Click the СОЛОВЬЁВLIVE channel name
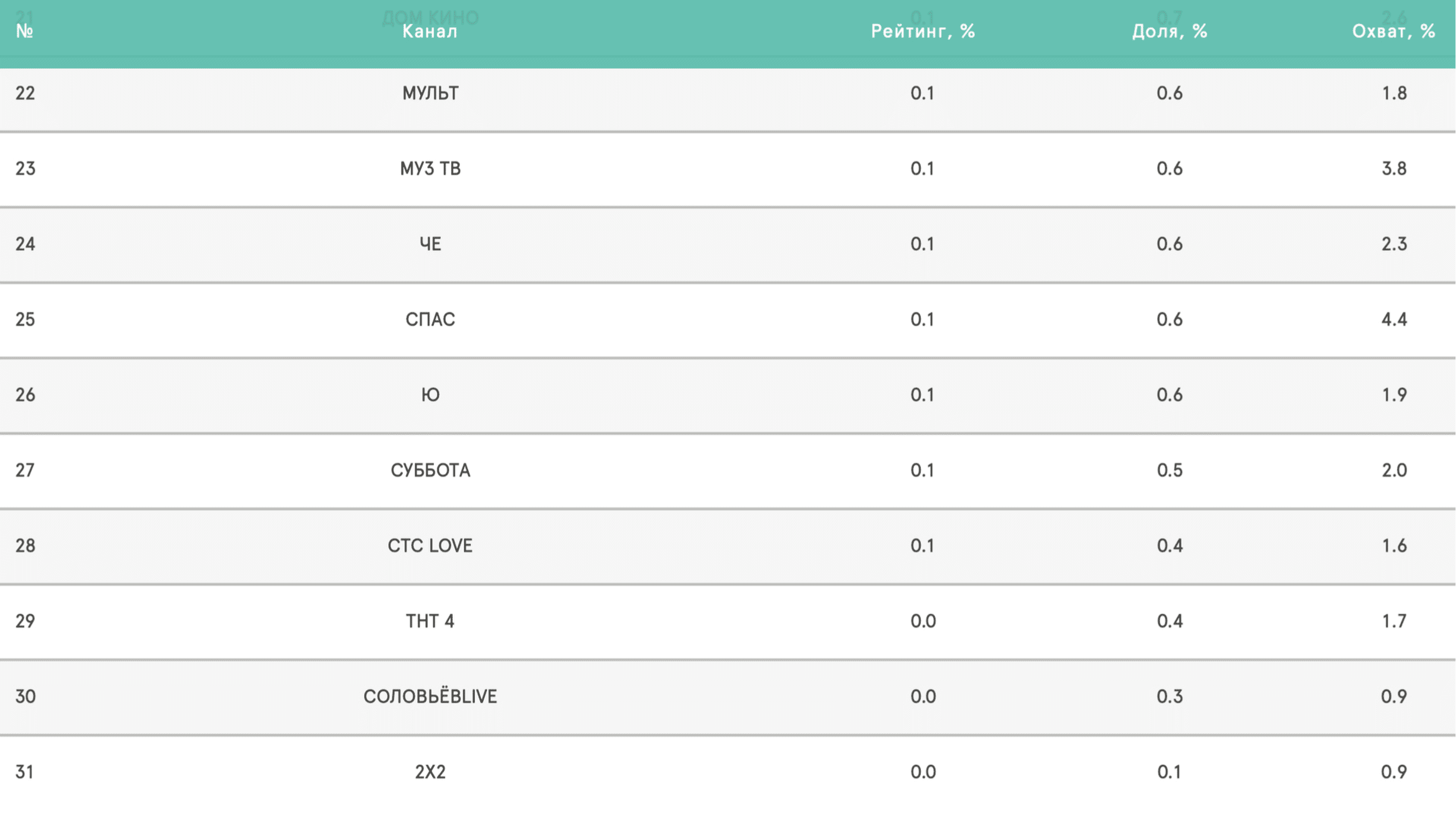This screenshot has width=1456, height=819. pyautogui.click(x=430, y=696)
